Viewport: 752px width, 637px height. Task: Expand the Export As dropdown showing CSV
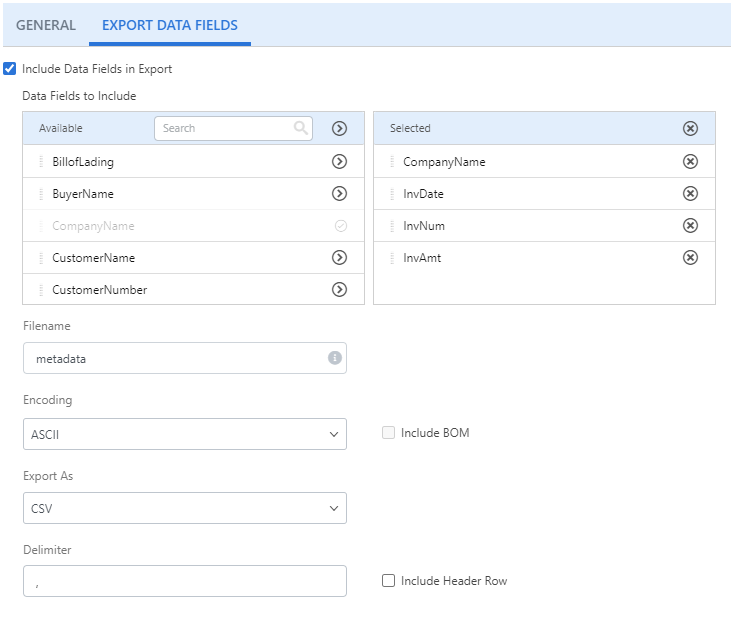point(184,508)
